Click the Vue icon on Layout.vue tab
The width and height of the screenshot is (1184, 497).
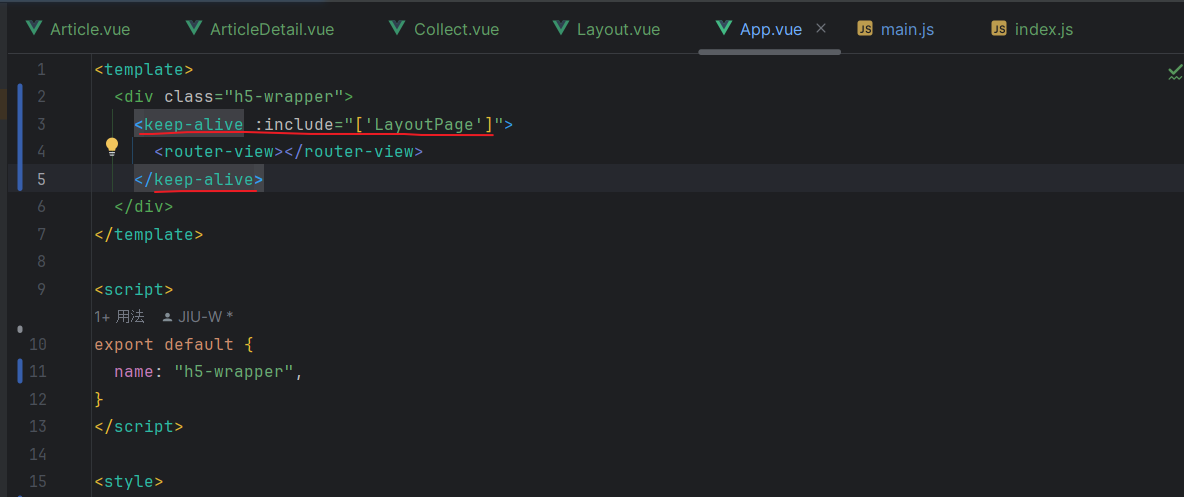point(560,29)
